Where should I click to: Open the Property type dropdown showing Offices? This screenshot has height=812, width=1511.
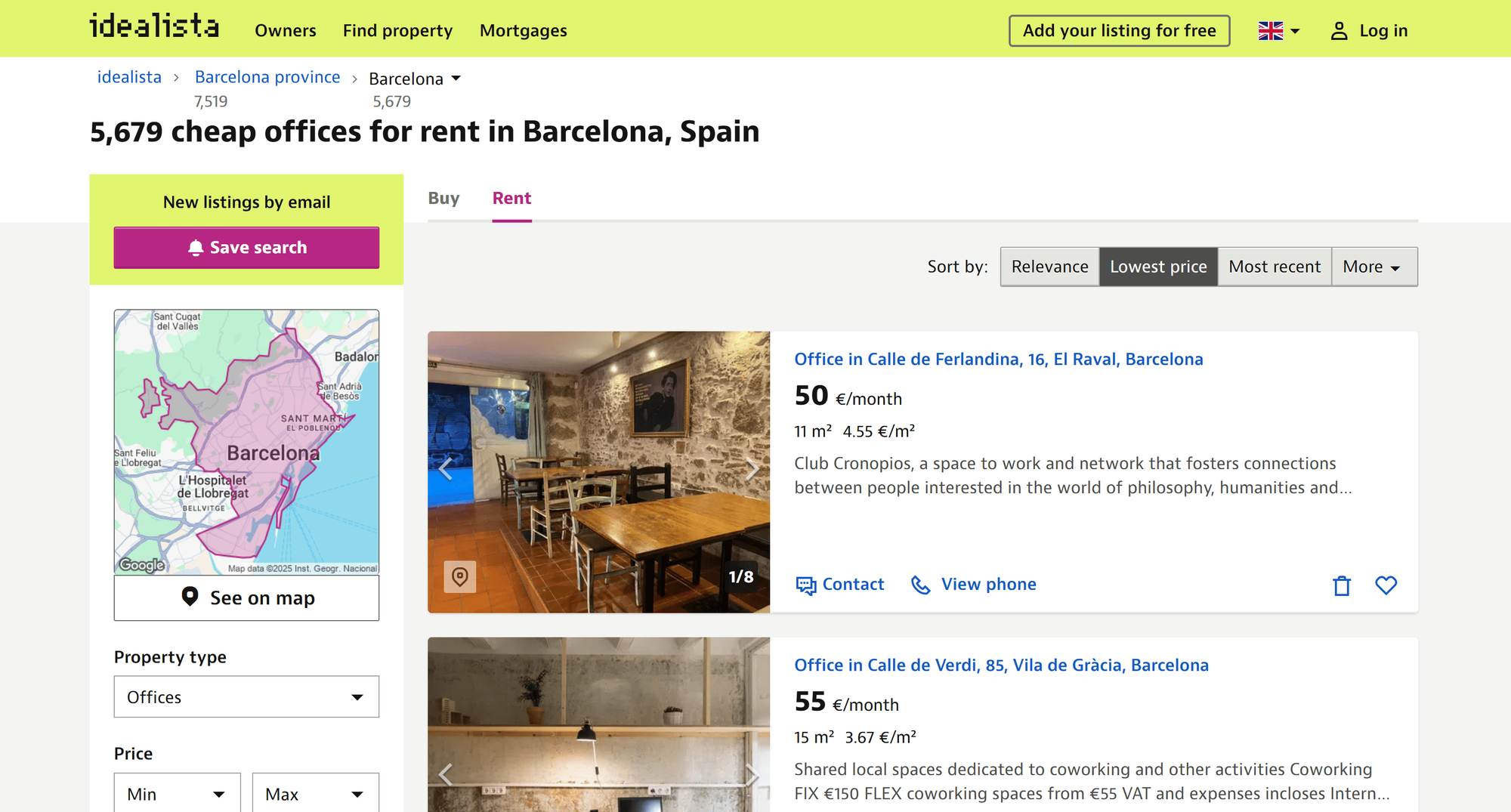246,696
